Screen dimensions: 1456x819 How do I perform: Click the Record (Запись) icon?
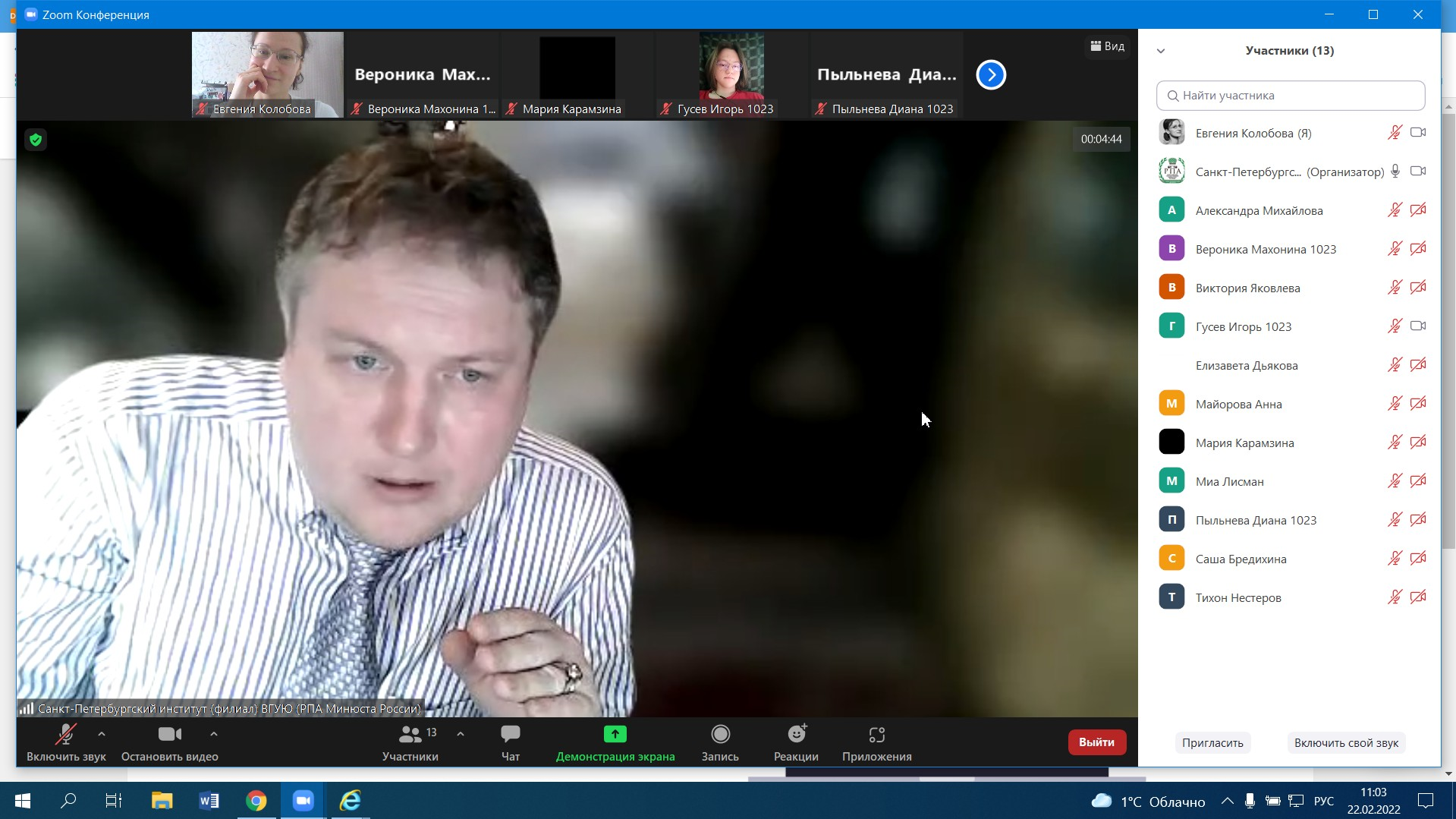[720, 735]
